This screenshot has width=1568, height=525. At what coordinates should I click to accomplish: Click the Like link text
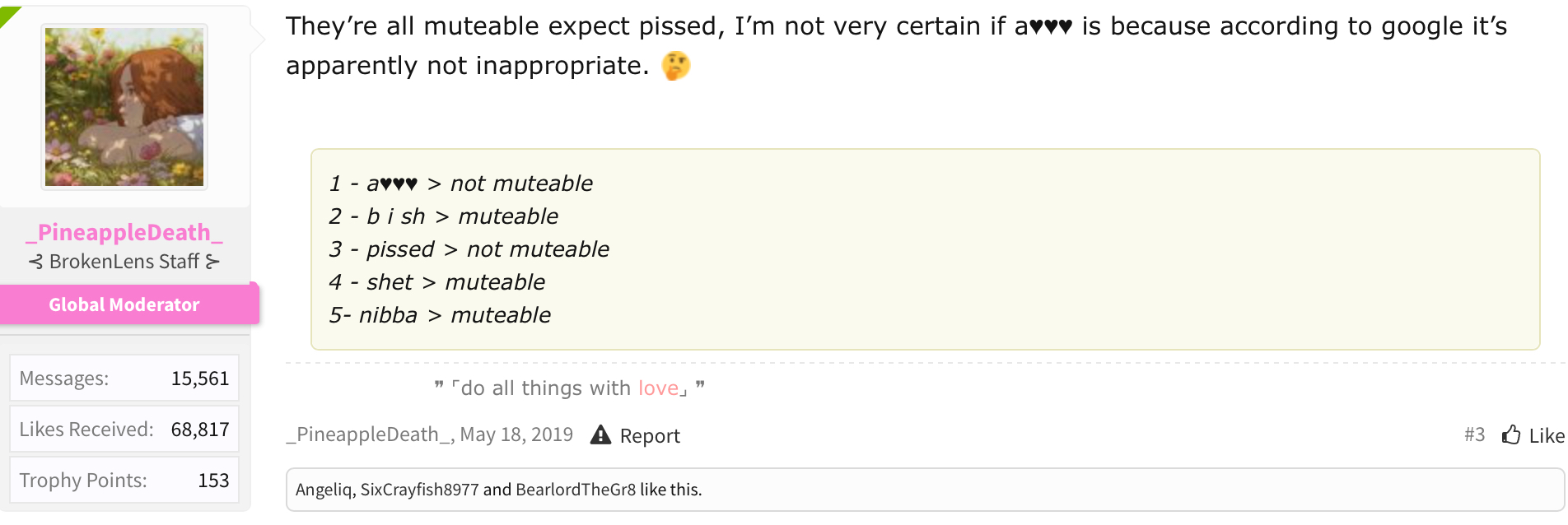click(x=1547, y=436)
